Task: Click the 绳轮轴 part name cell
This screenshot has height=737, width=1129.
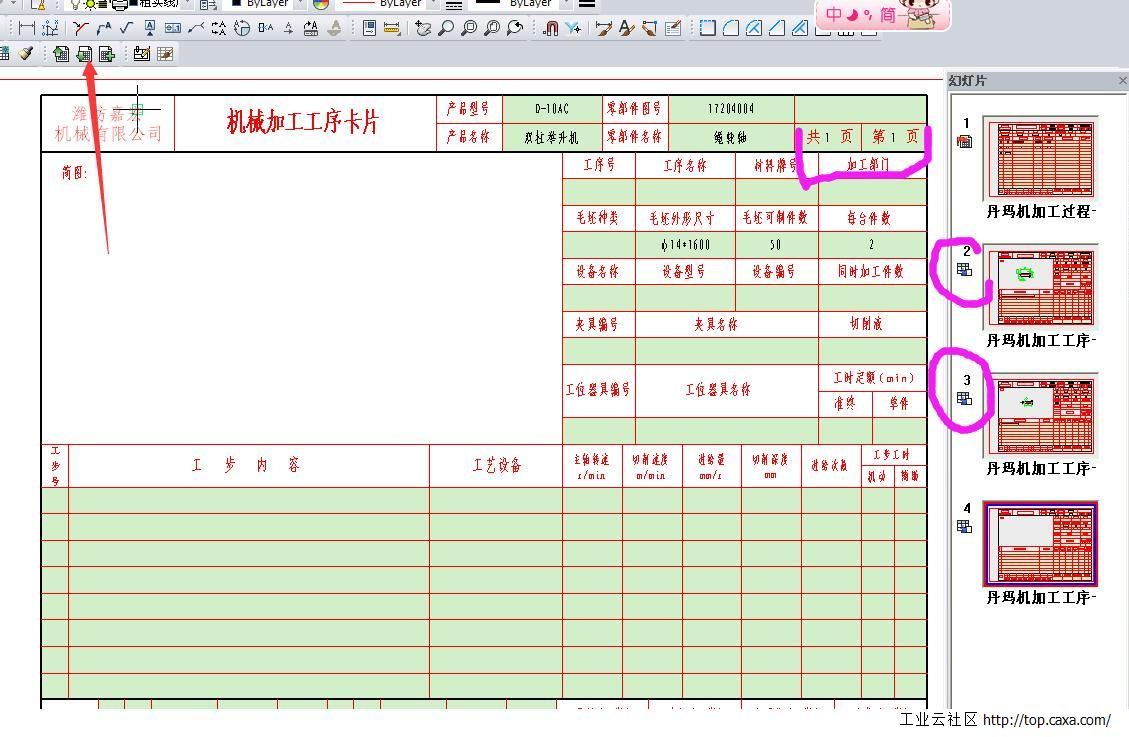Action: 731,137
